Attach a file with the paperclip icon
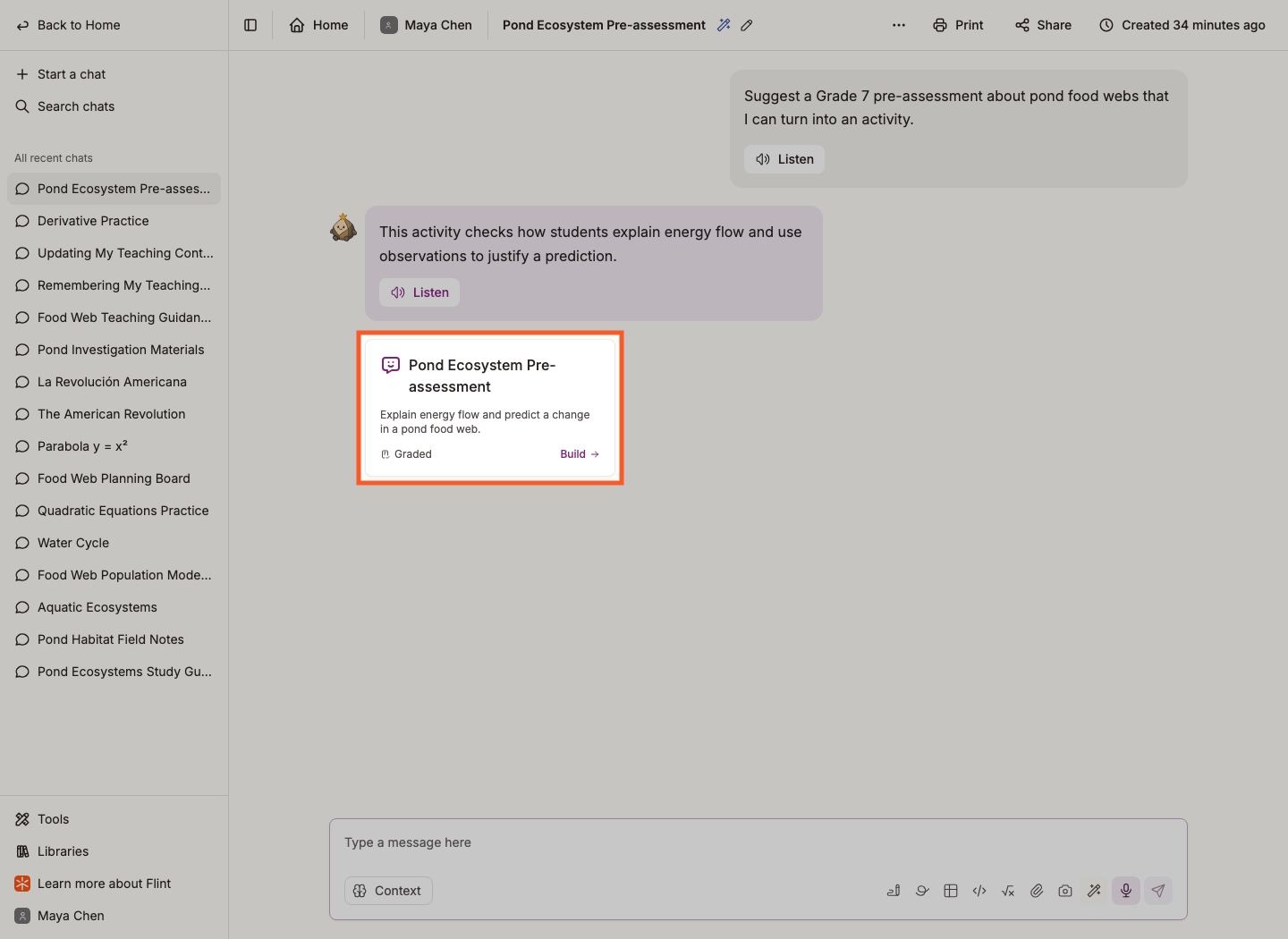Image resolution: width=1288 pixels, height=939 pixels. [1037, 891]
